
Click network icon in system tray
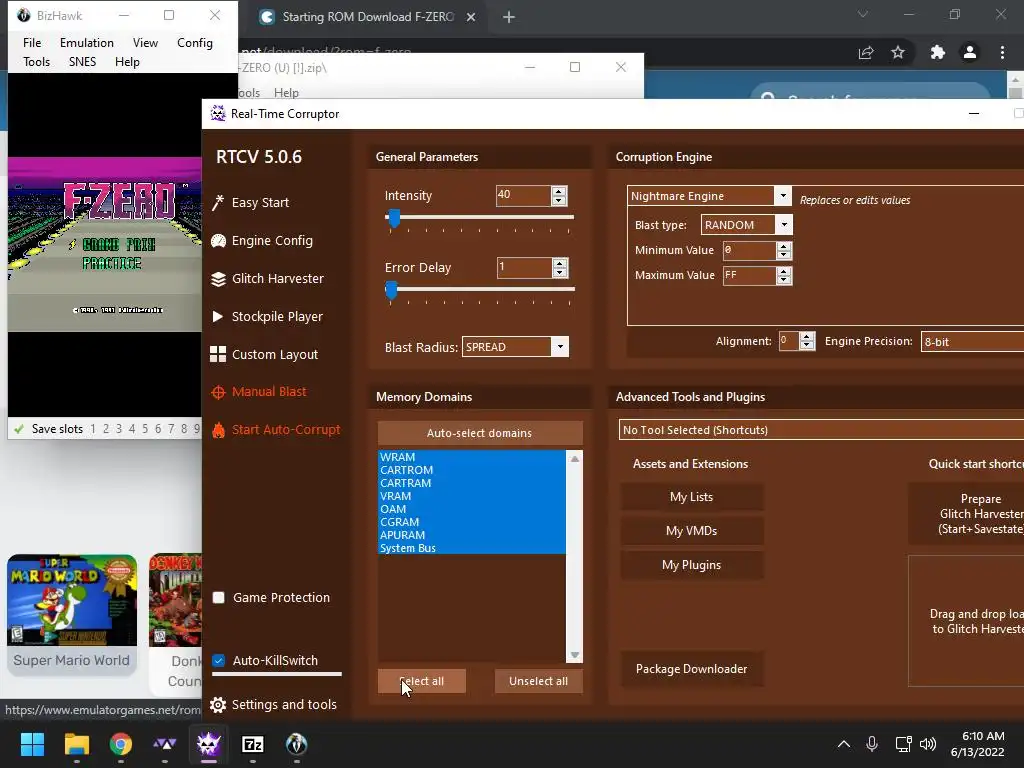click(903, 744)
